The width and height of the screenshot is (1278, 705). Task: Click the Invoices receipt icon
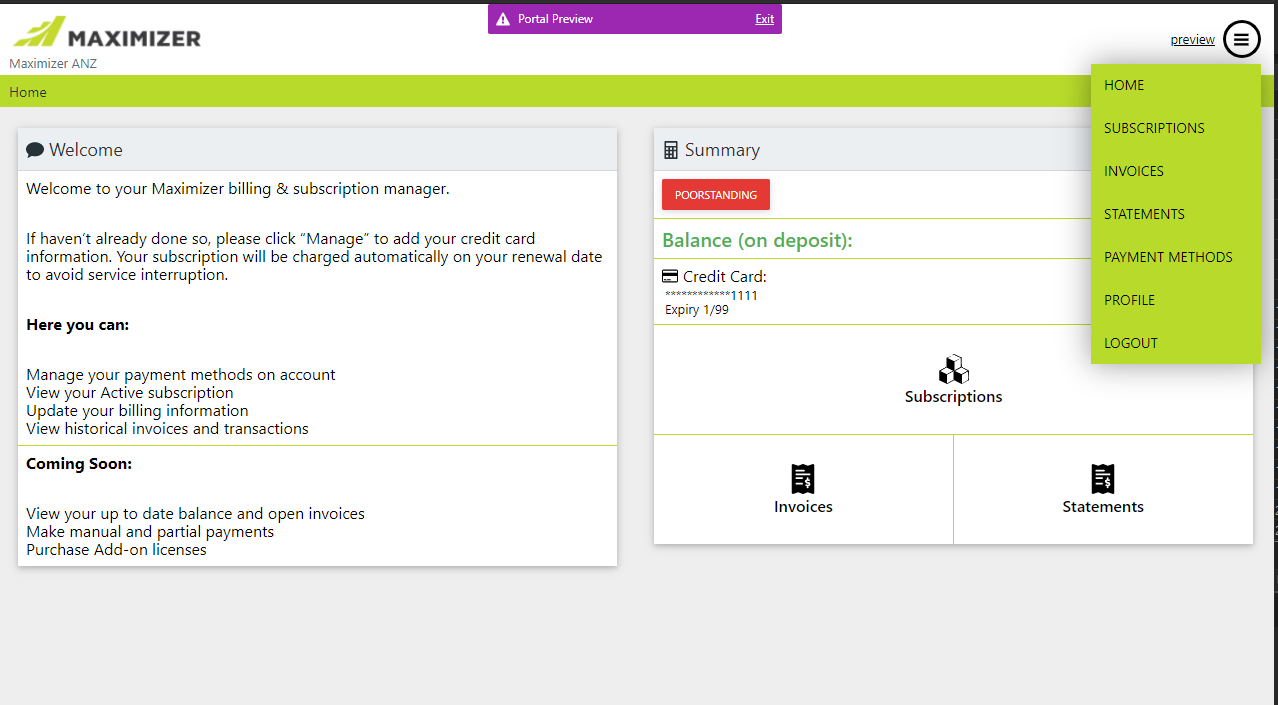click(803, 479)
